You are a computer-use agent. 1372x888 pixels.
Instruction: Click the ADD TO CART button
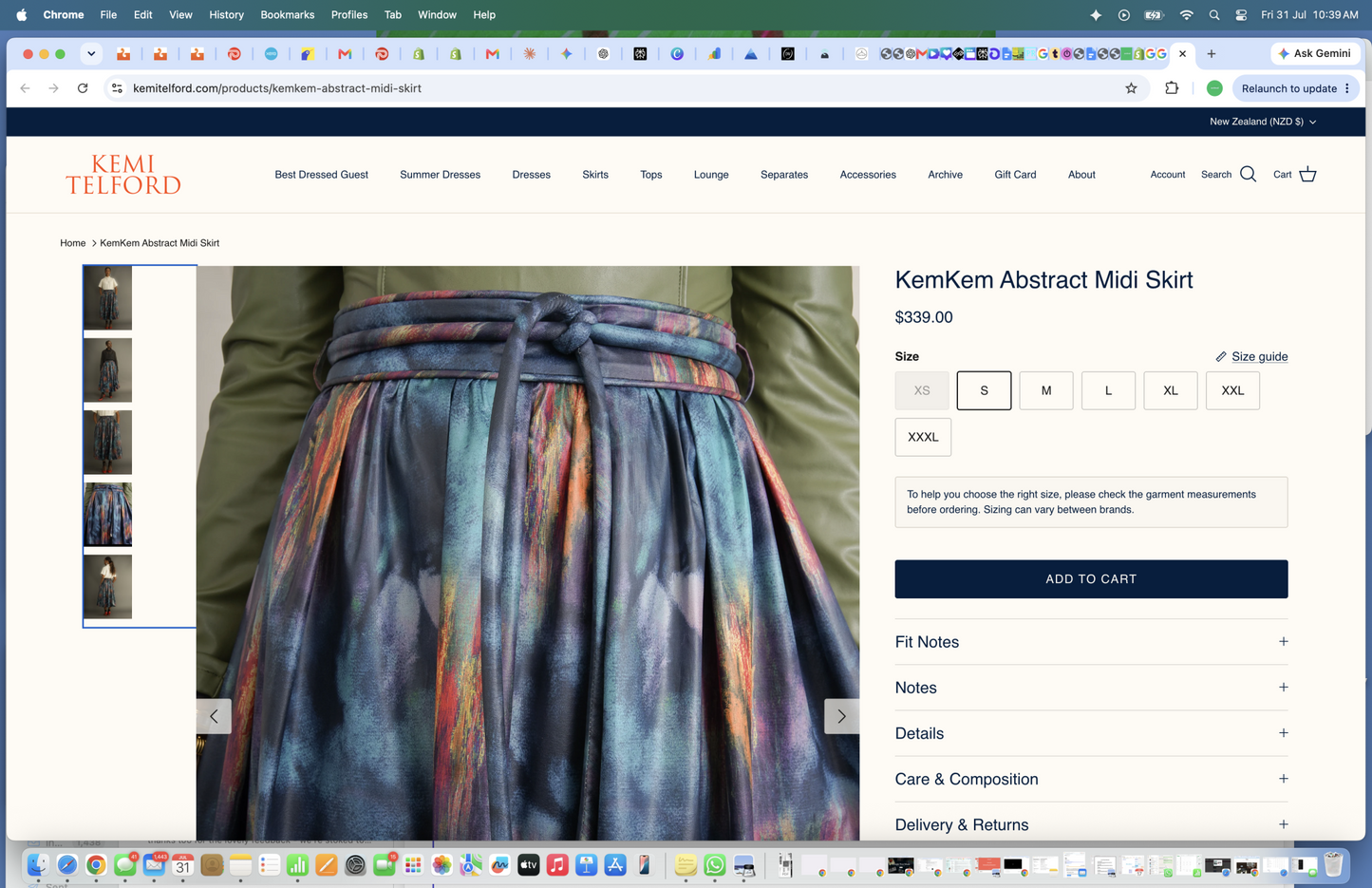click(x=1091, y=579)
